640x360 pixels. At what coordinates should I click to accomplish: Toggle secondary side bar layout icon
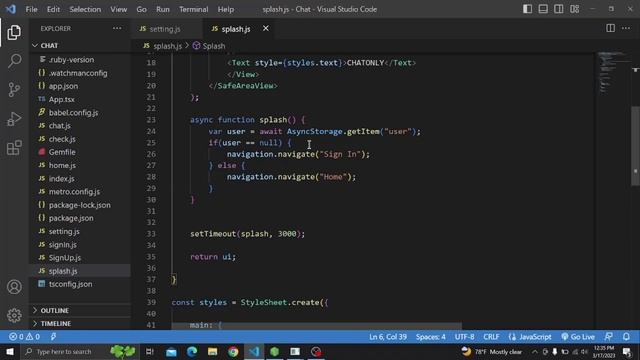click(x=558, y=9)
